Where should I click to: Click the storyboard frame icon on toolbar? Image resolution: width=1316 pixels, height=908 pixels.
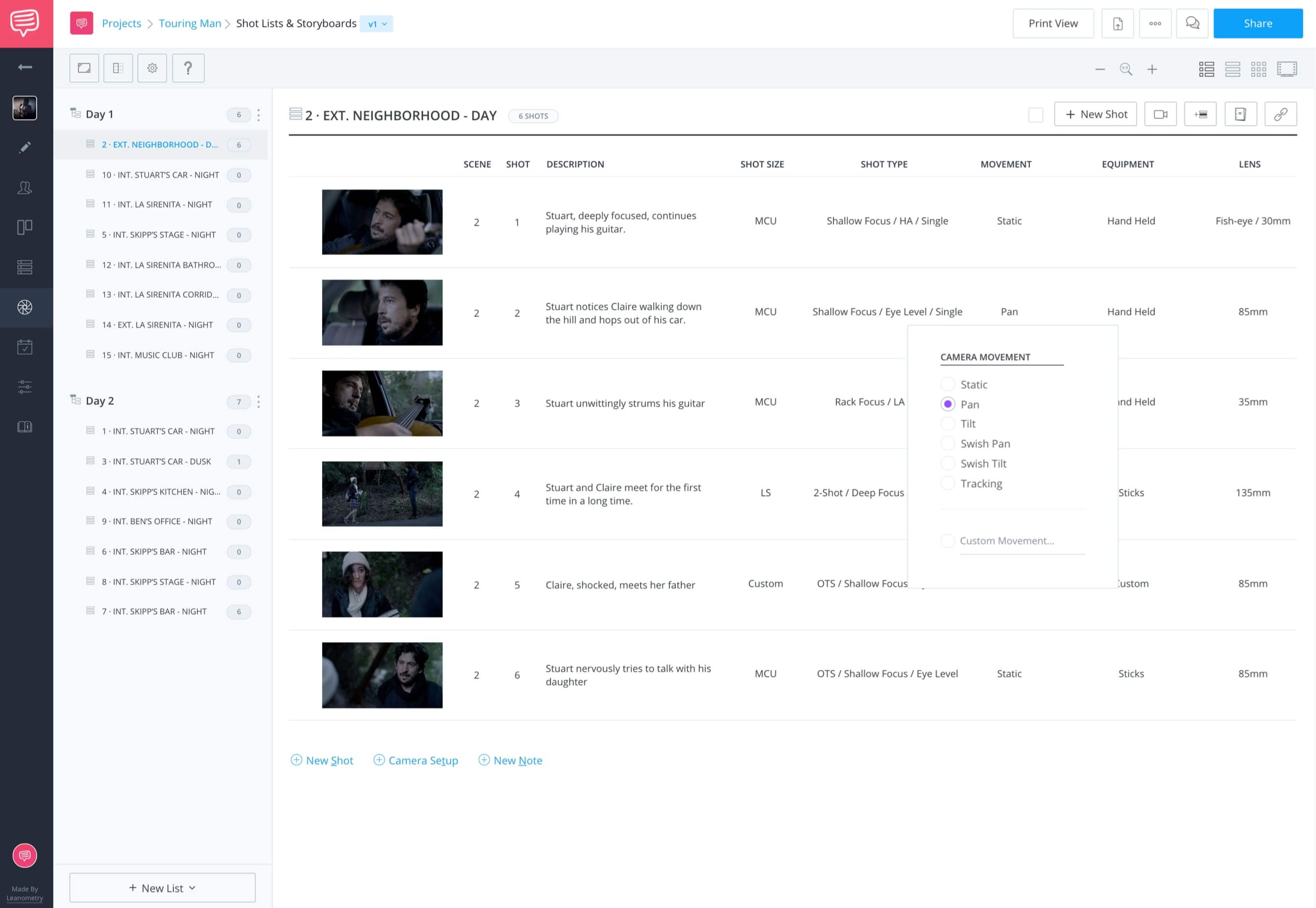[84, 68]
